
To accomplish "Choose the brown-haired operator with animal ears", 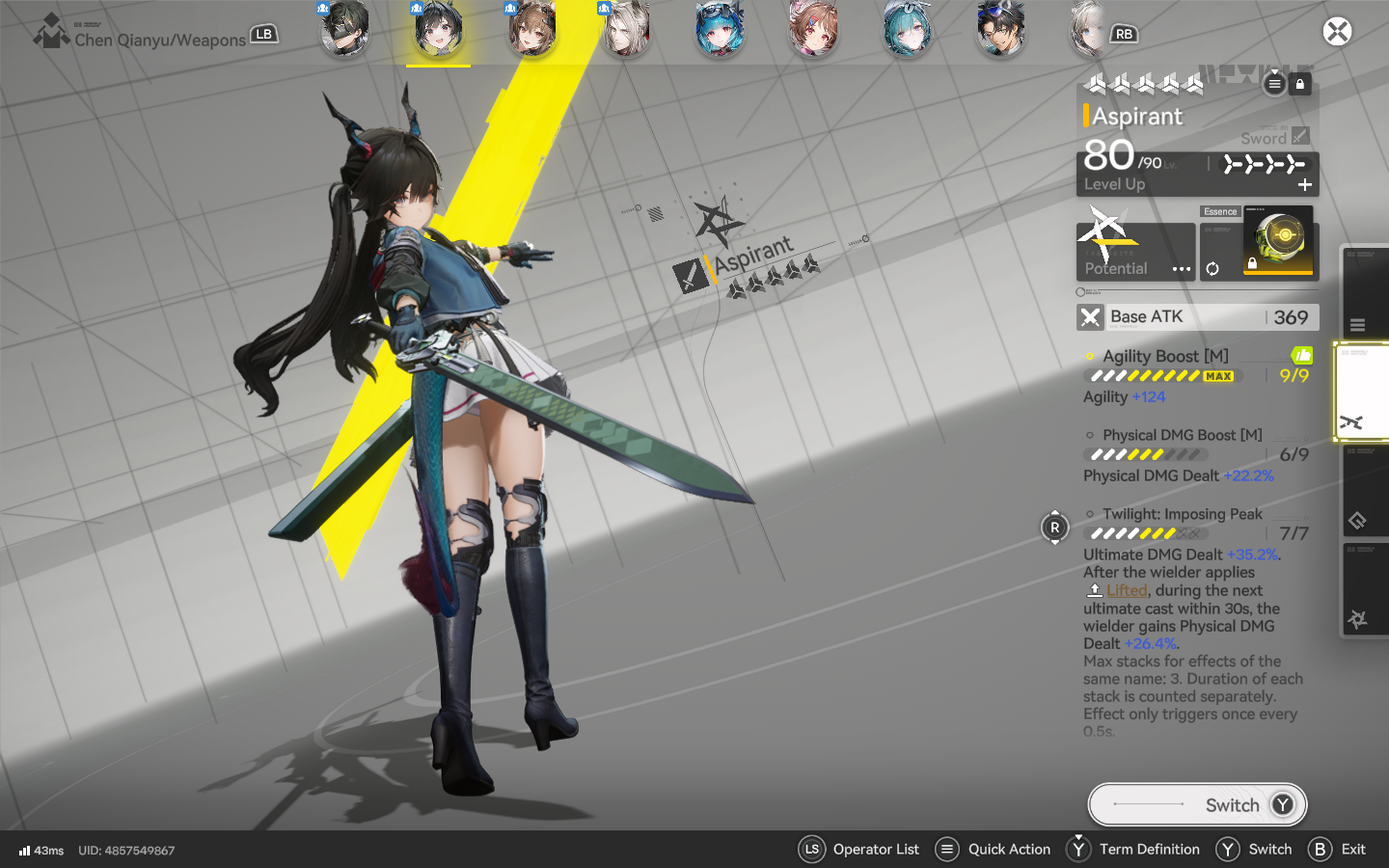I will tap(531, 29).
